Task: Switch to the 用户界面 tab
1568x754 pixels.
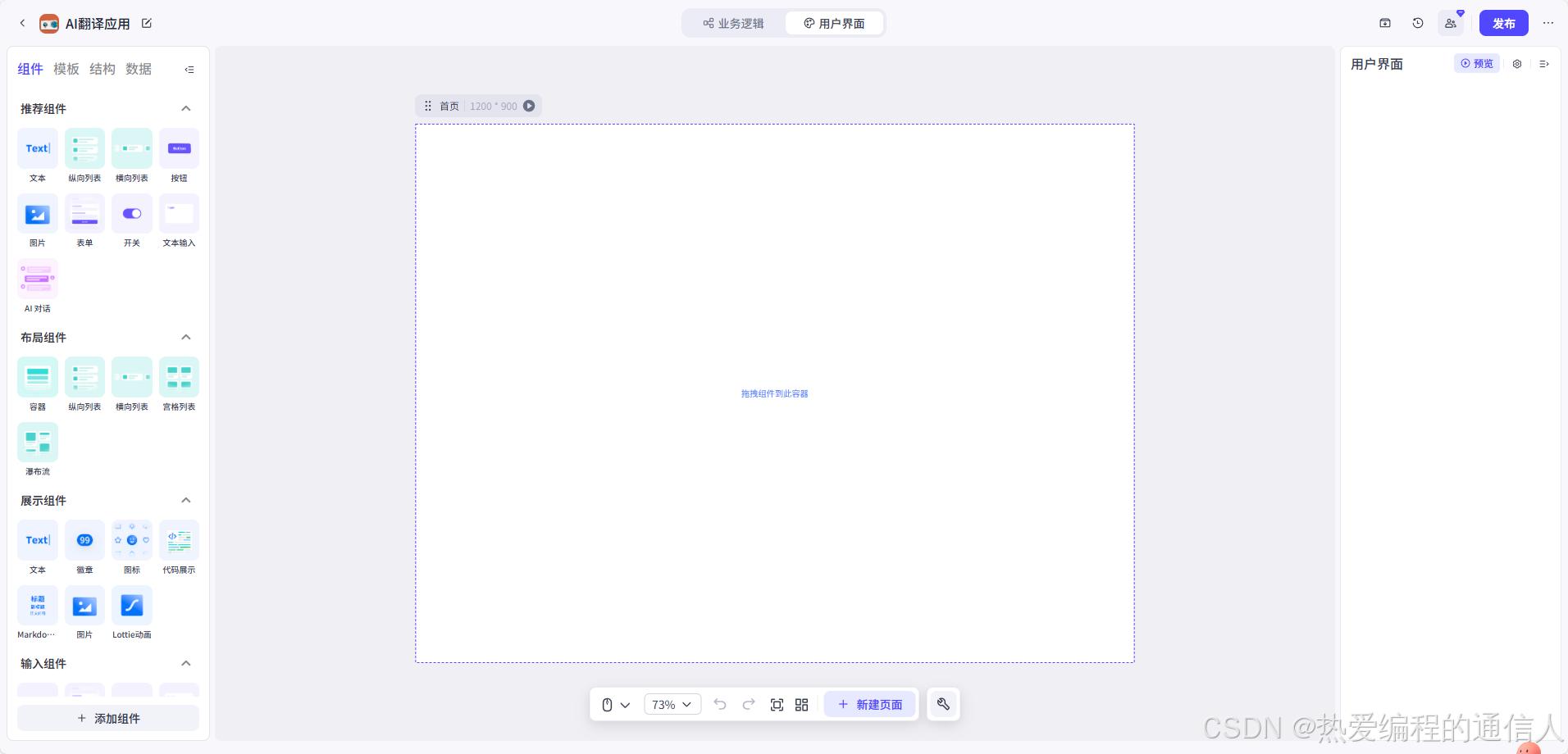Action: point(834,23)
